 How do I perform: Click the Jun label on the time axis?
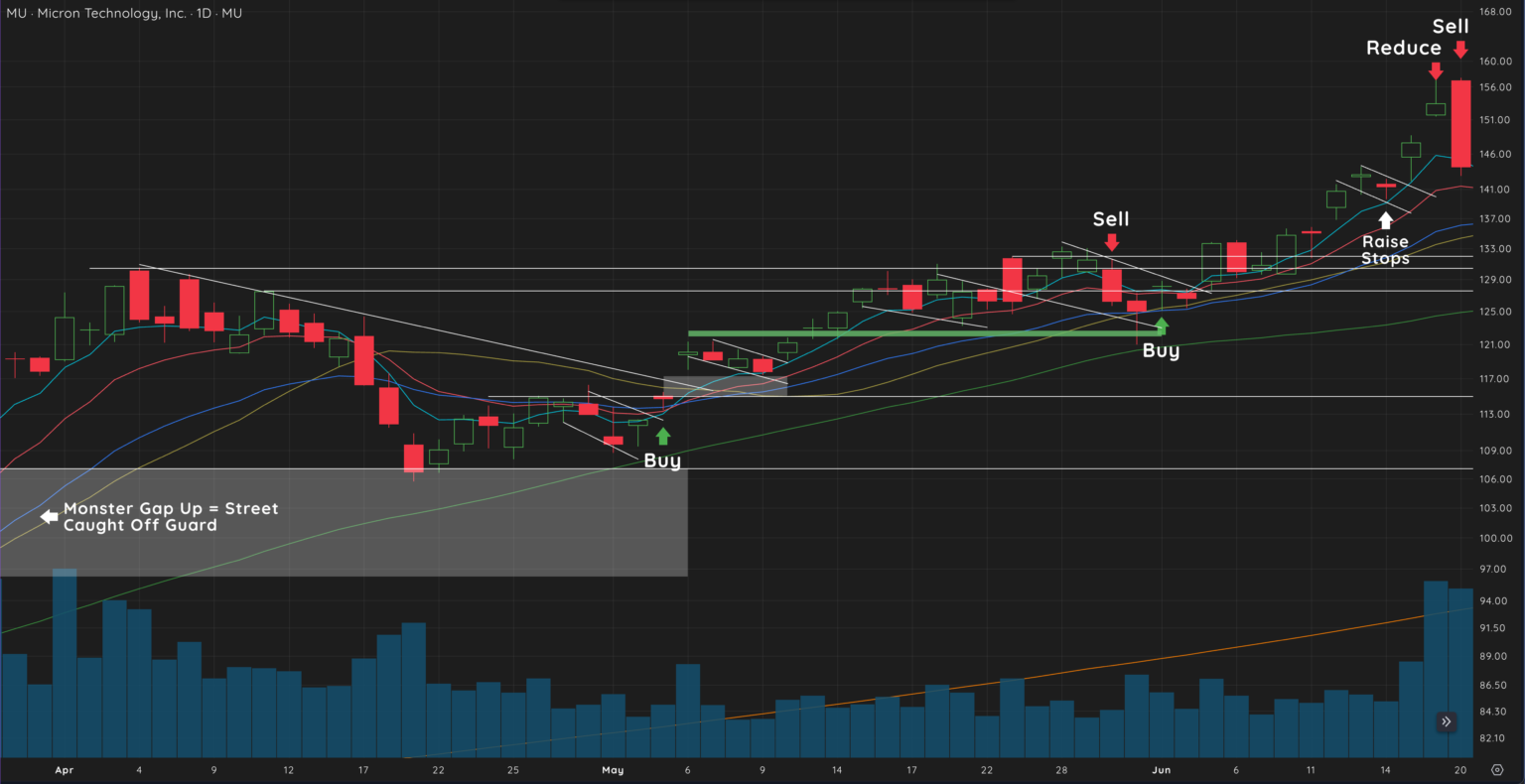pyautogui.click(x=1161, y=769)
